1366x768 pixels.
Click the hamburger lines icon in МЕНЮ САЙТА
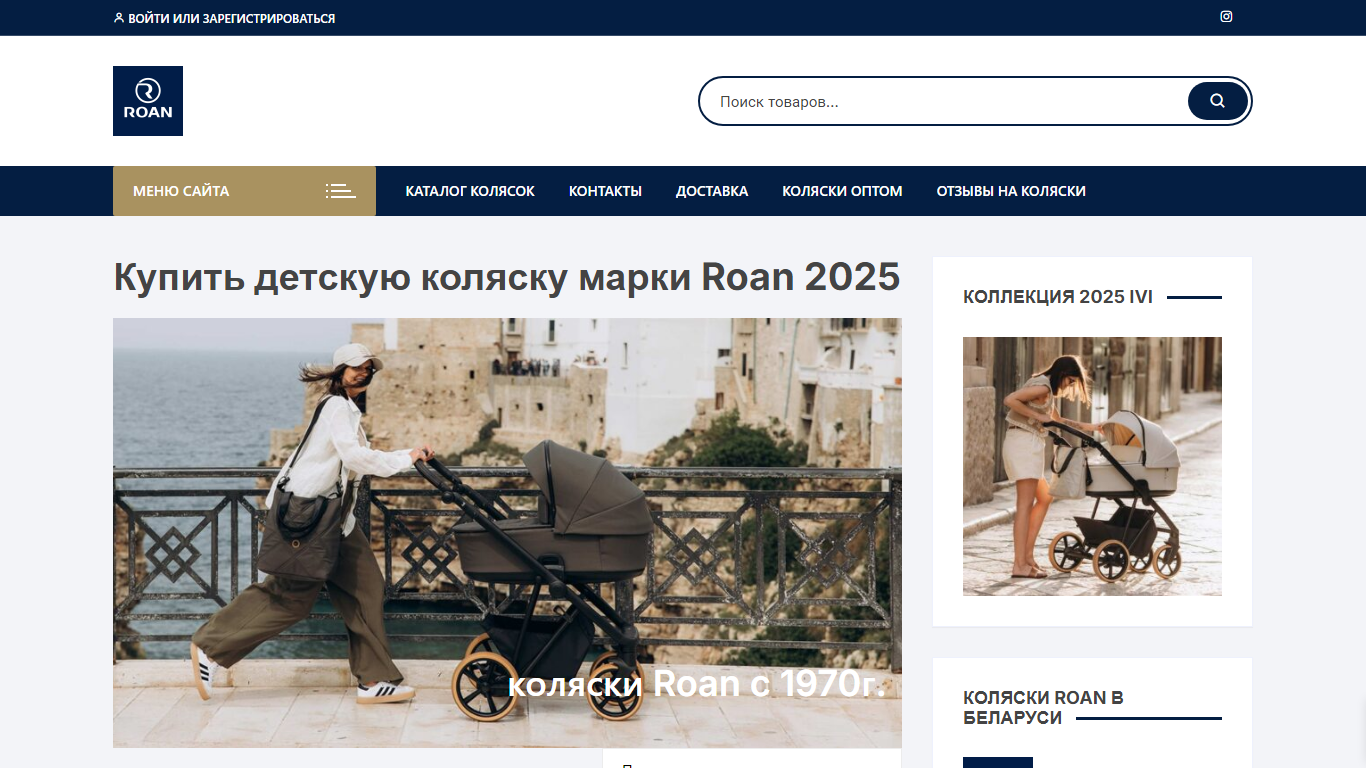click(340, 191)
